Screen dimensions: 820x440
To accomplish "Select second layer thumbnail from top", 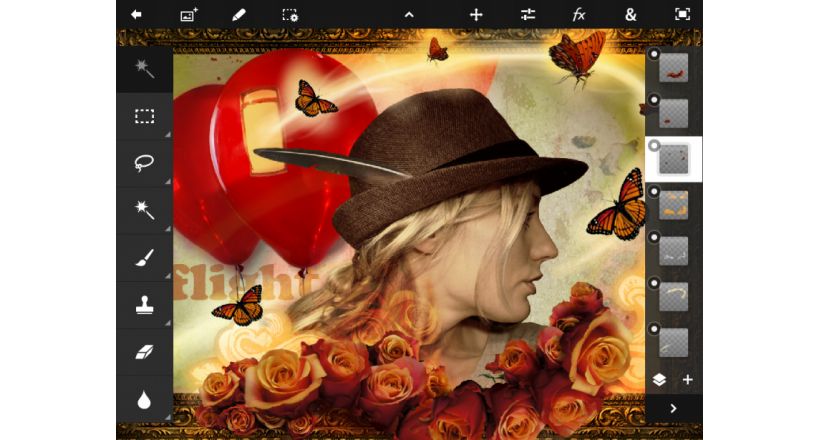I will coord(674,114).
